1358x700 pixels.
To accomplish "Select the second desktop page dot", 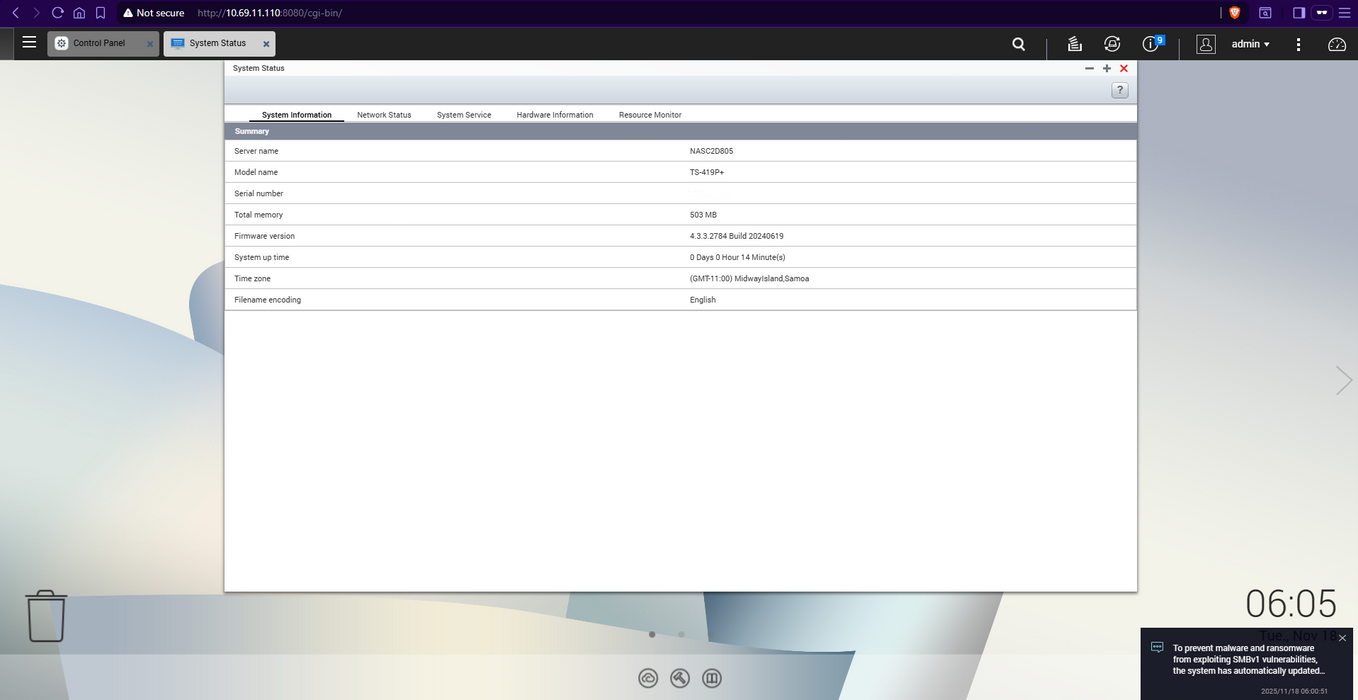I will pyautogui.click(x=681, y=634).
